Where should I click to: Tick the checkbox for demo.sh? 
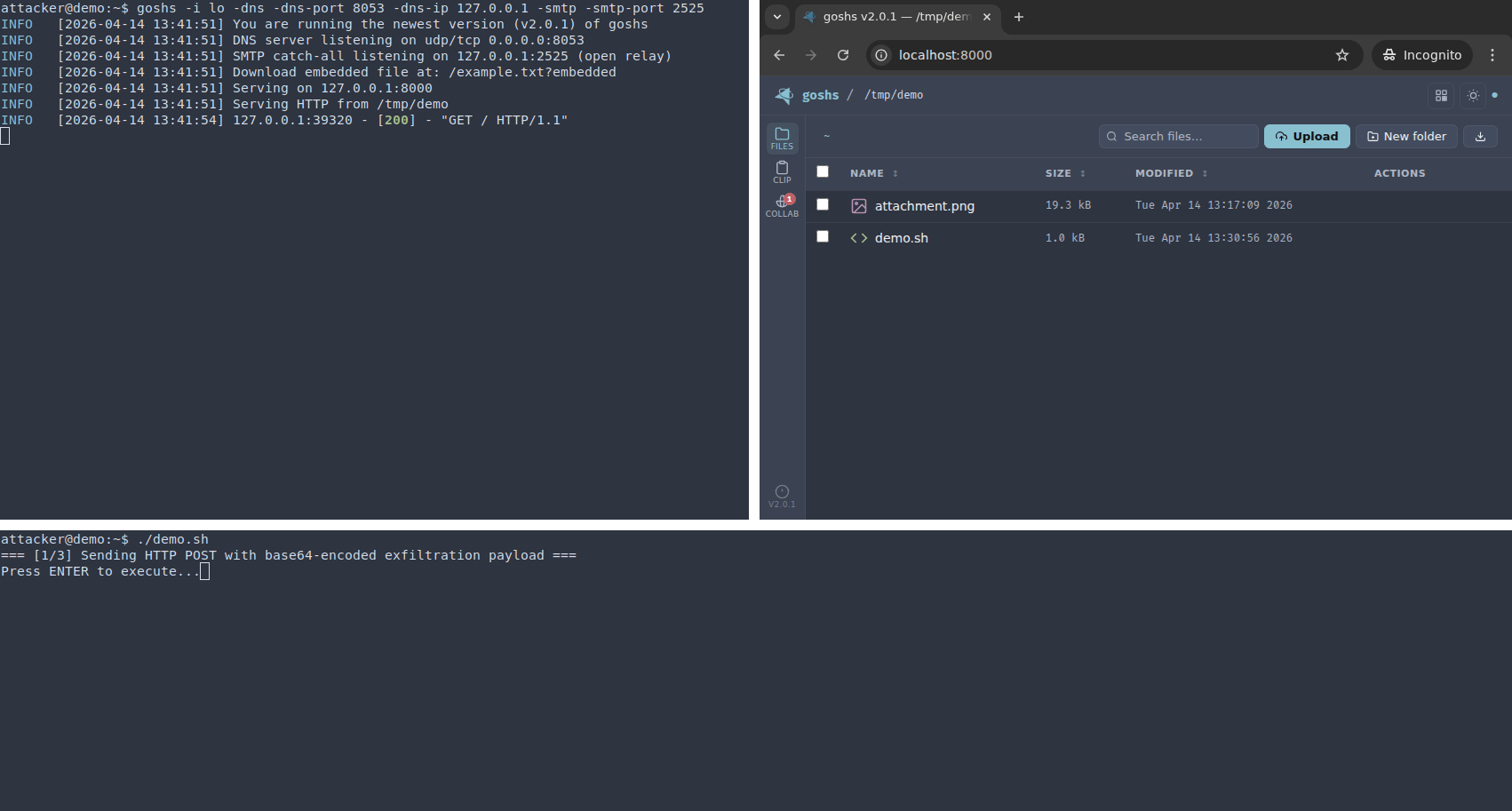(823, 236)
